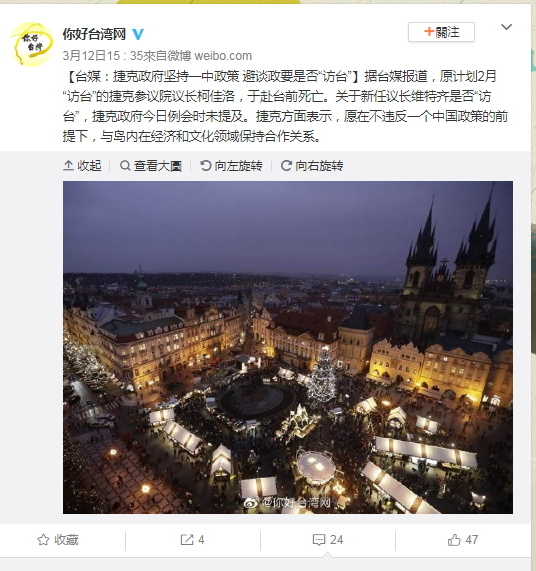Click the Prague night market photo
Screen dimensions: 536x571
point(288,347)
